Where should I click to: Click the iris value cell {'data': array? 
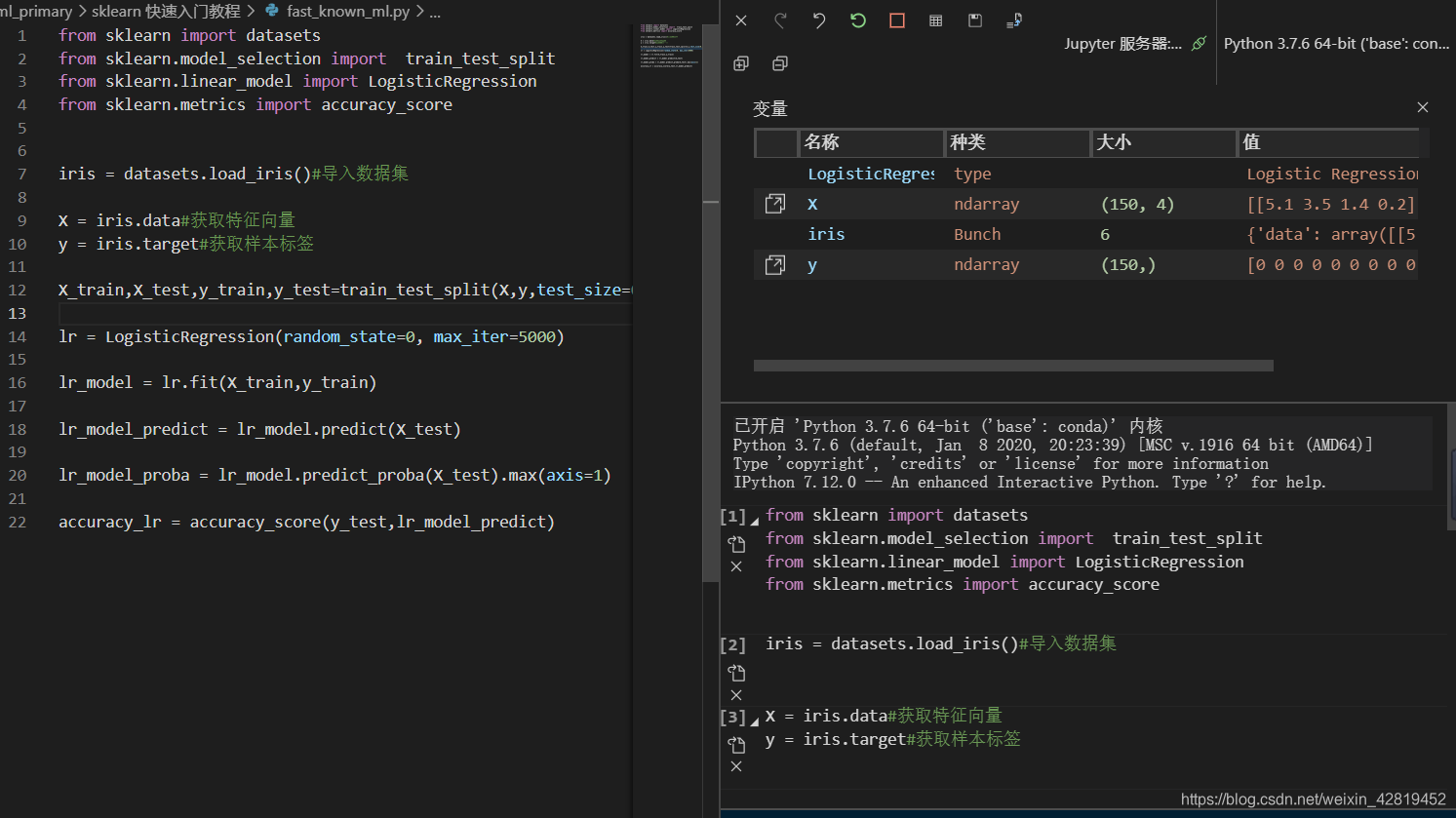[1331, 234]
